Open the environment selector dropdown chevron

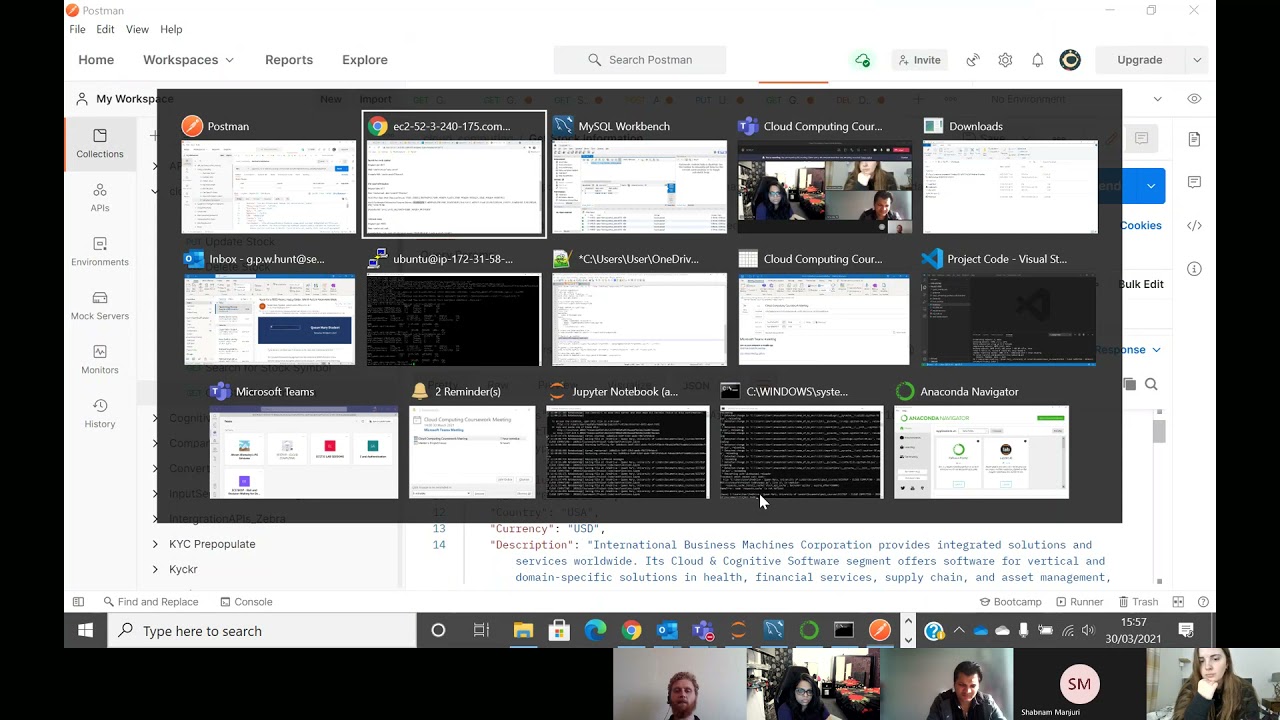[x=1157, y=99]
